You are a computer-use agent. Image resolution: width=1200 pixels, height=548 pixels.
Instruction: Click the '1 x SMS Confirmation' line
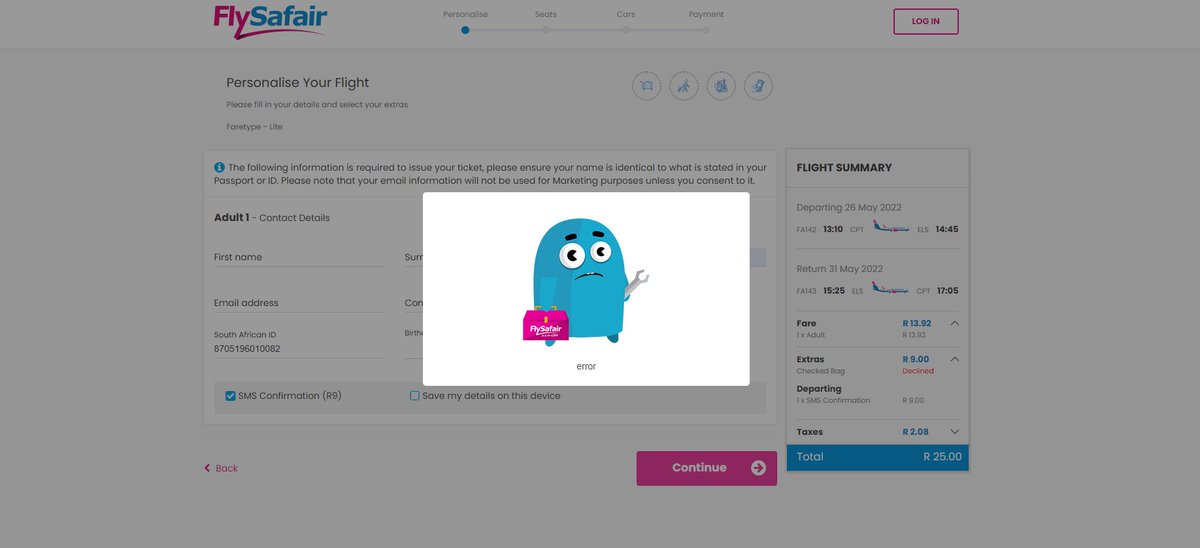833,400
